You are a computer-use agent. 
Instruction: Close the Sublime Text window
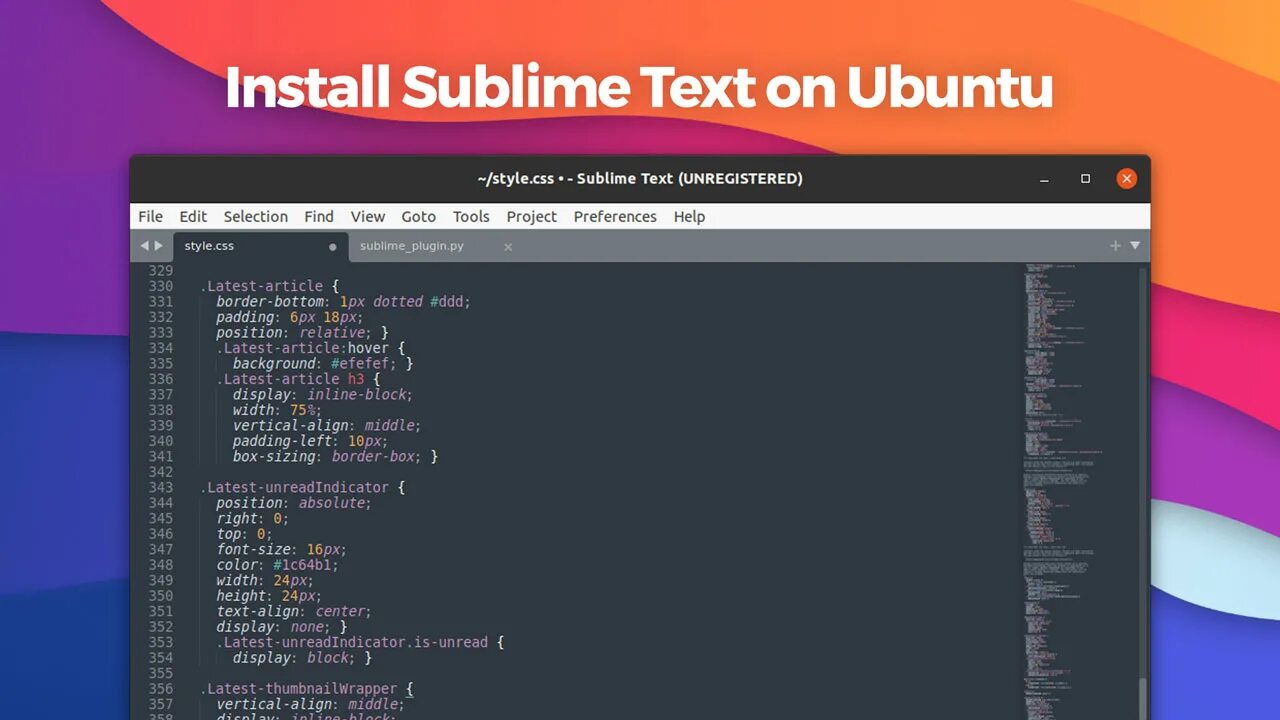[1127, 179]
